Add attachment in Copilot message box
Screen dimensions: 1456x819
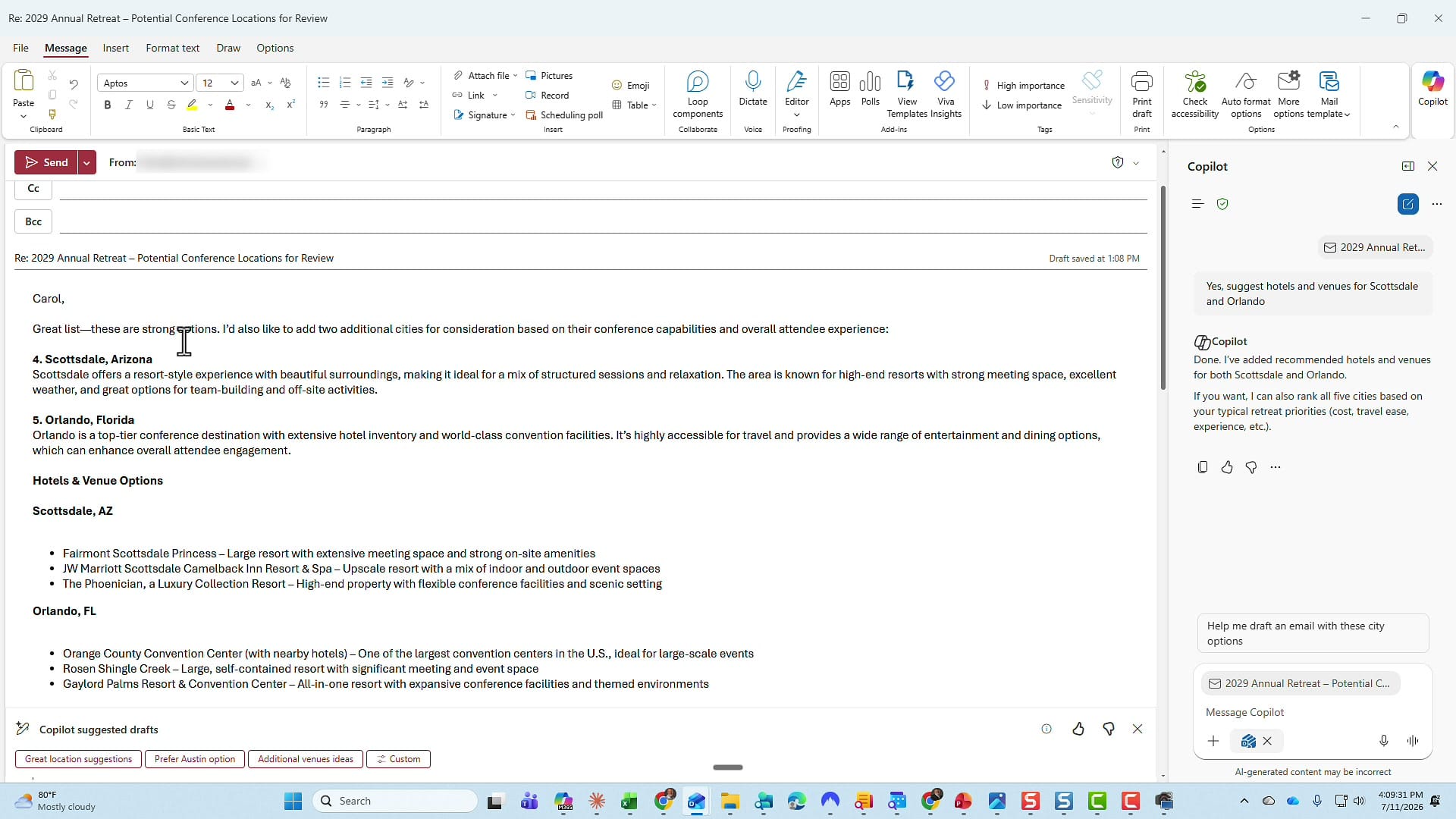pos(1213,741)
